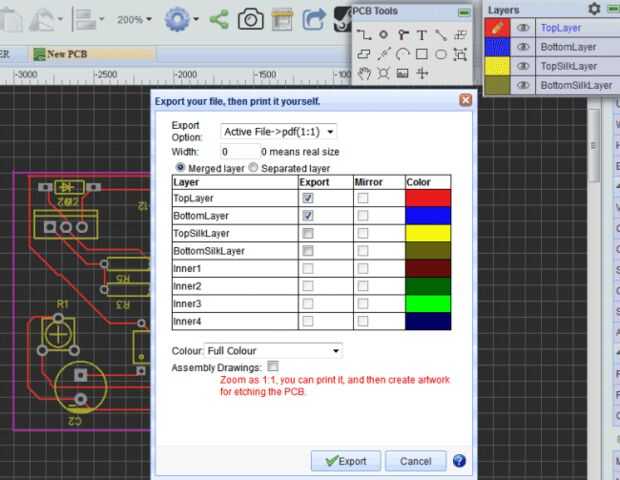
Task: Click the blue BottomLayer swatch in Layers panel
Action: [497, 47]
